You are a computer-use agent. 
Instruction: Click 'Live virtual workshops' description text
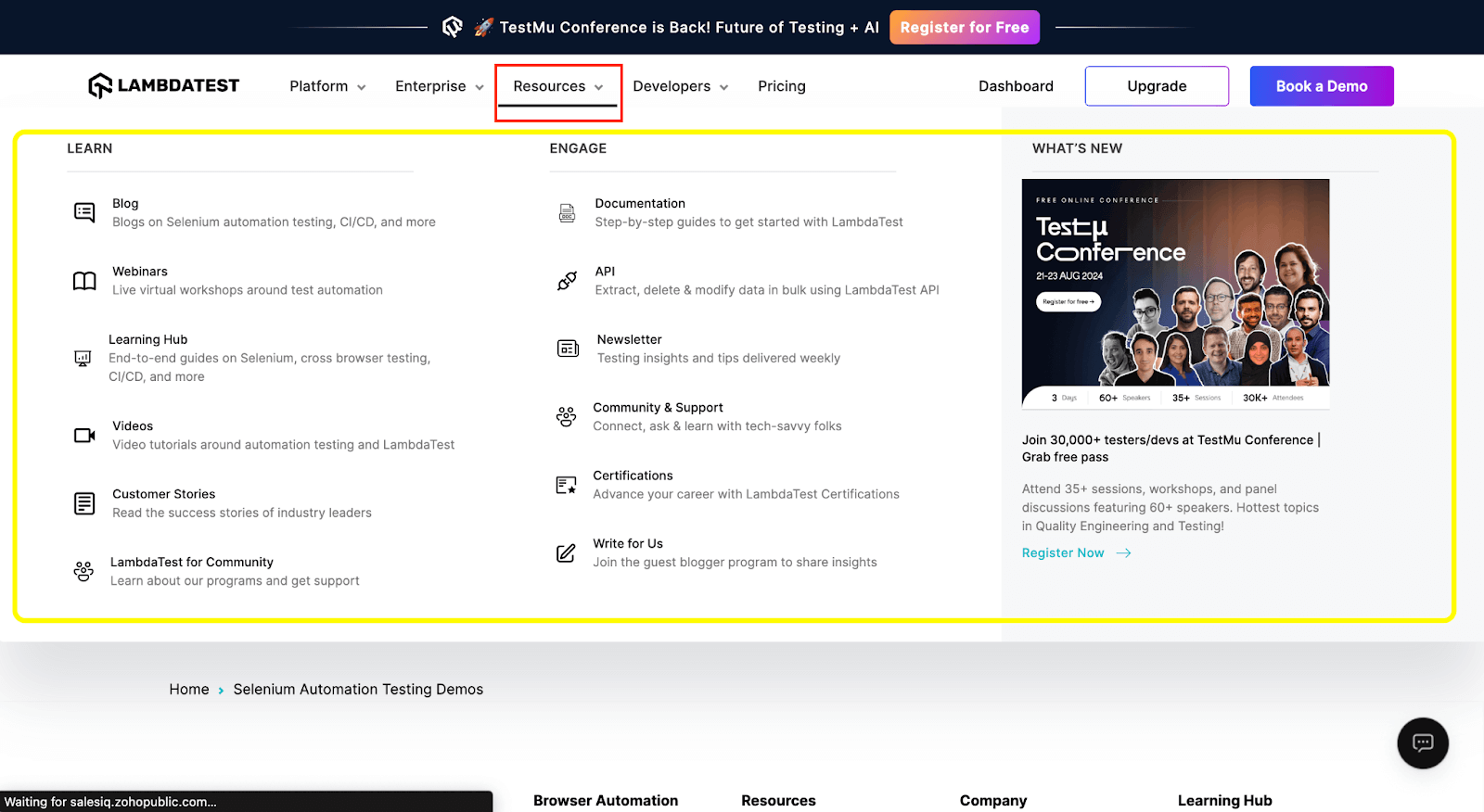(248, 290)
